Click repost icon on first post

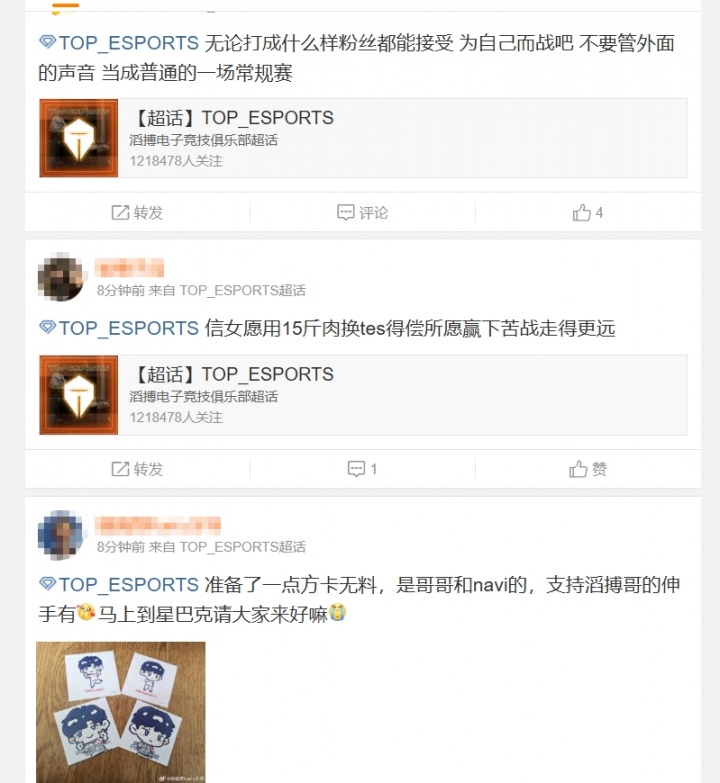120,213
